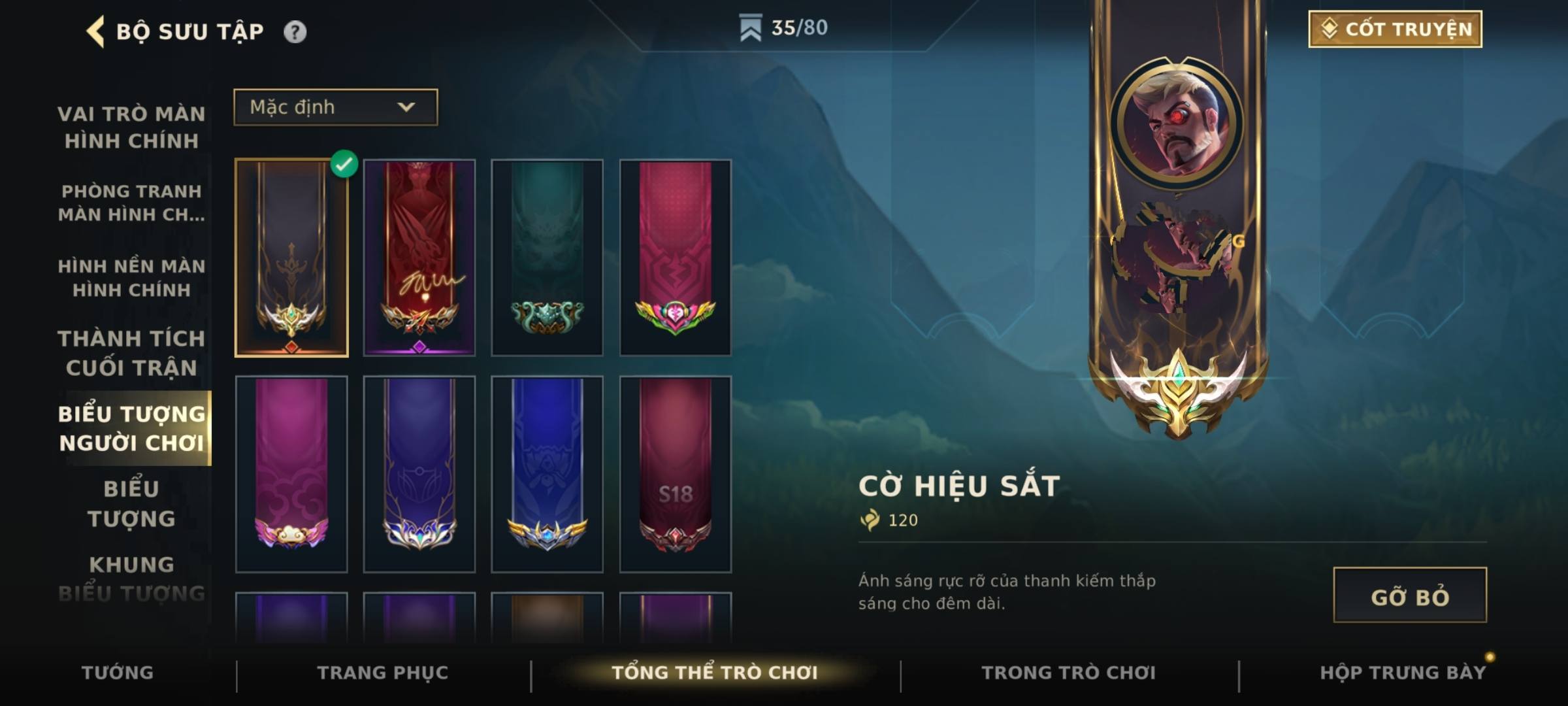This screenshot has height=706, width=1568.
Task: Toggle the green checkmark on equipped banner
Action: point(344,163)
